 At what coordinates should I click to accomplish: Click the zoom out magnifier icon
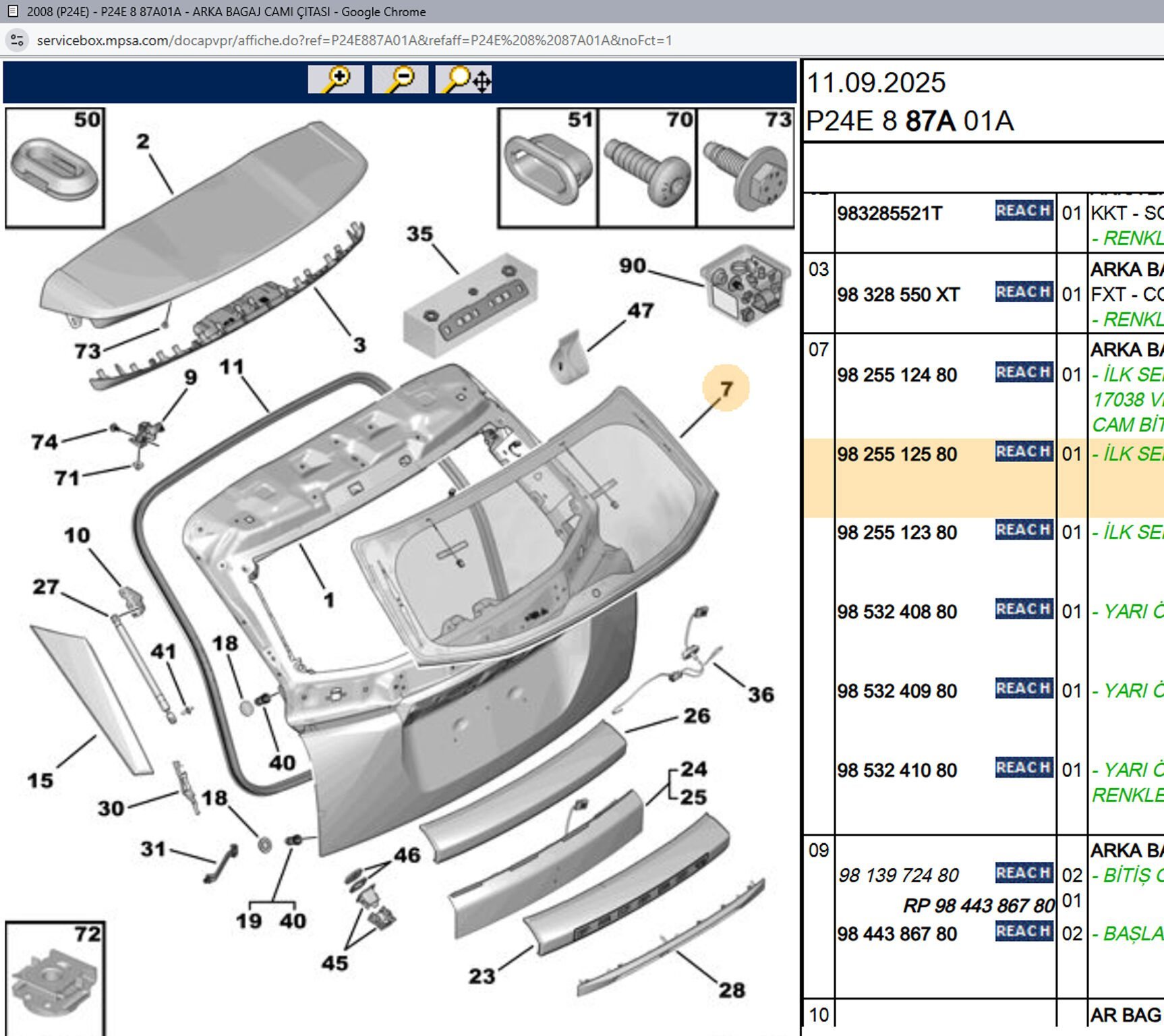(x=400, y=80)
